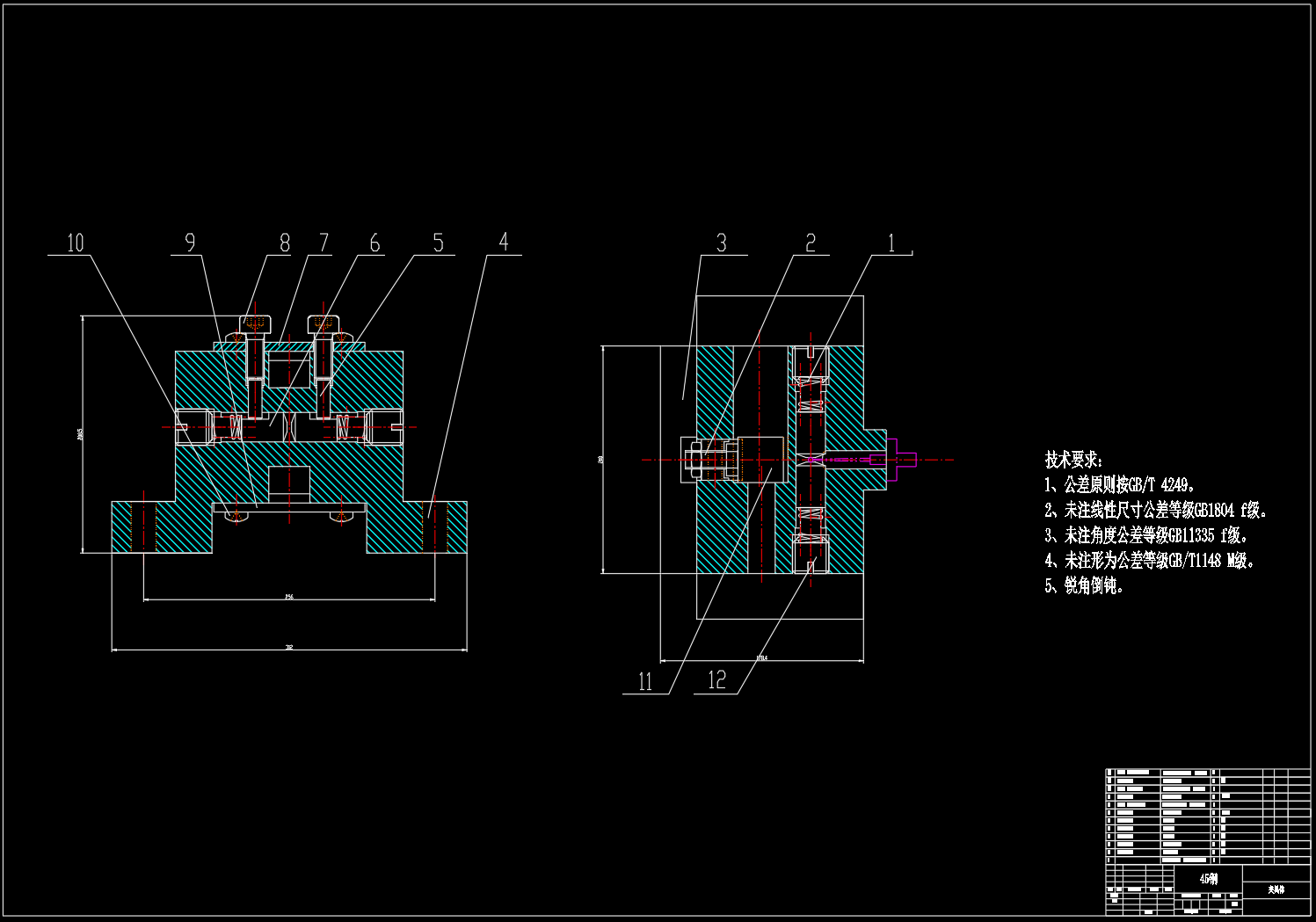Select the GB/T 4249 tolerance note line

coord(1121,484)
